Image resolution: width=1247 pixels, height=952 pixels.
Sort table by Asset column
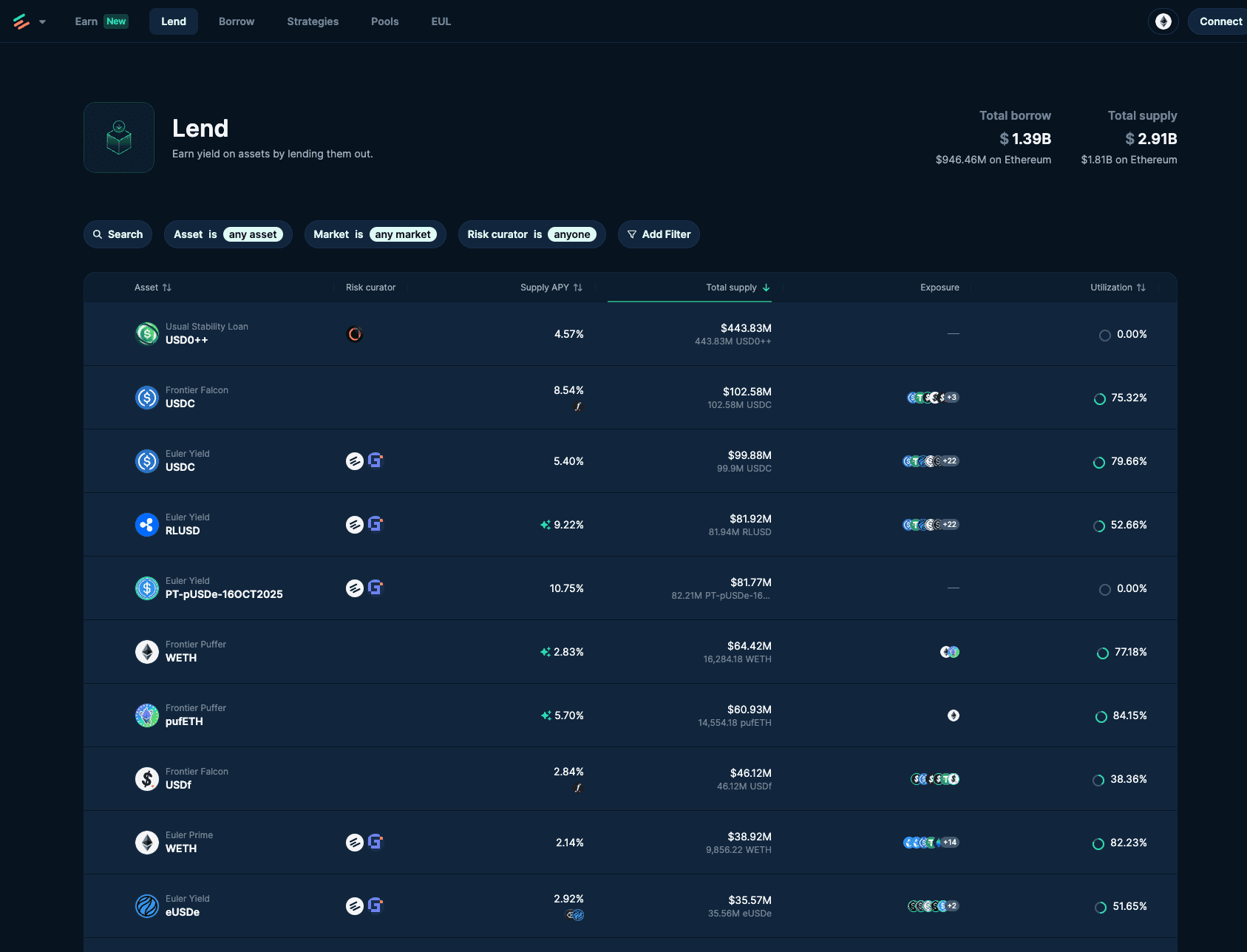[x=153, y=288]
